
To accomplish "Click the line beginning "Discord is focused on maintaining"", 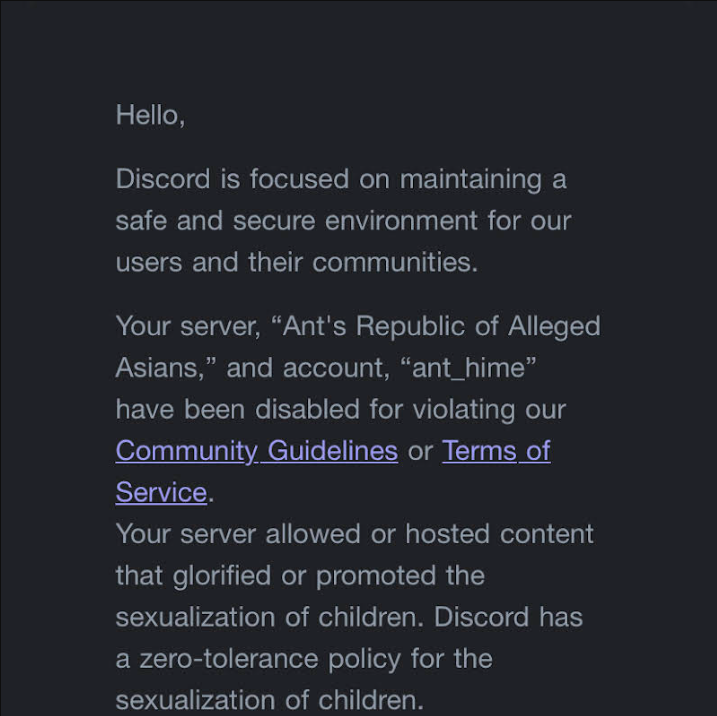I will 341,179.
